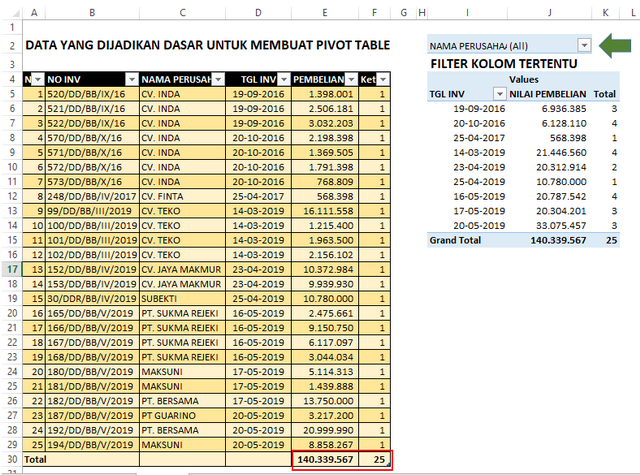
Task: Click the FILTER KOLOM TERTENTU heading
Action: (504, 64)
